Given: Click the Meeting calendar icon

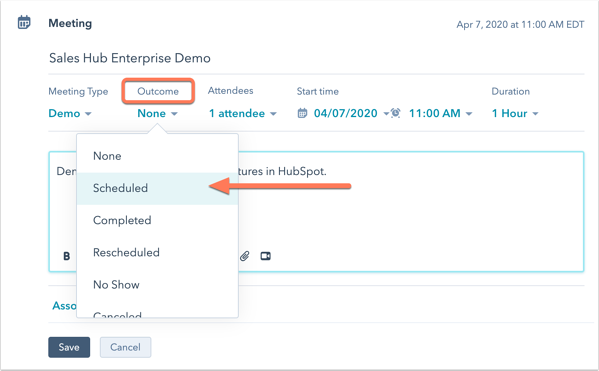Looking at the screenshot, I should tap(24, 23).
